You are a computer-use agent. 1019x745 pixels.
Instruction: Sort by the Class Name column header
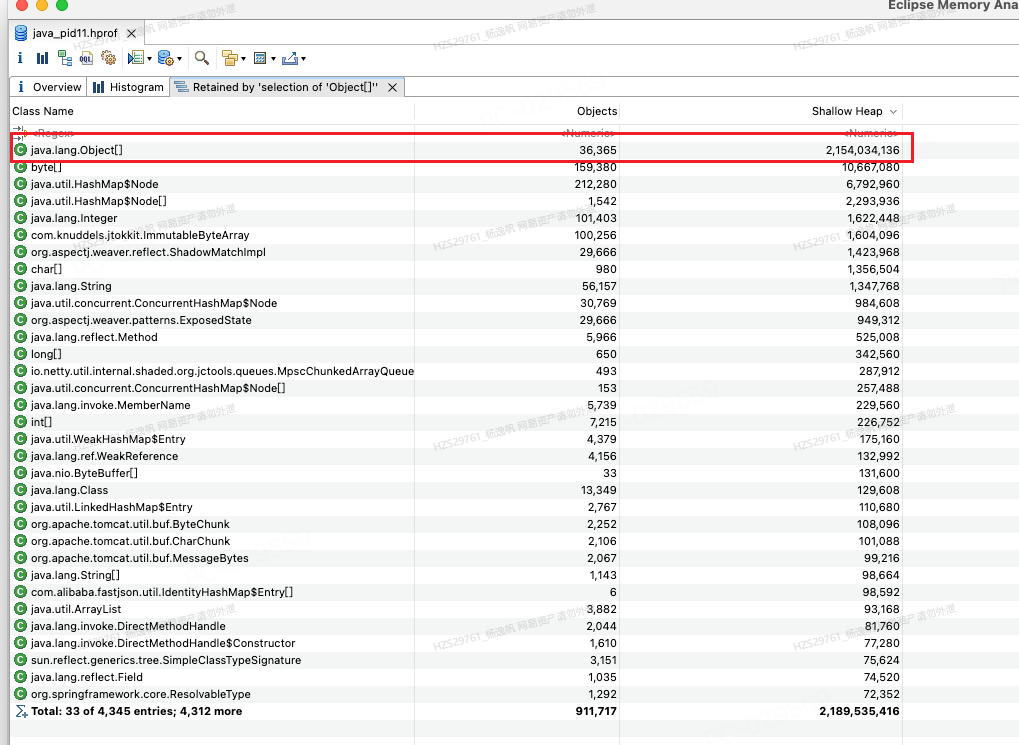(212, 111)
